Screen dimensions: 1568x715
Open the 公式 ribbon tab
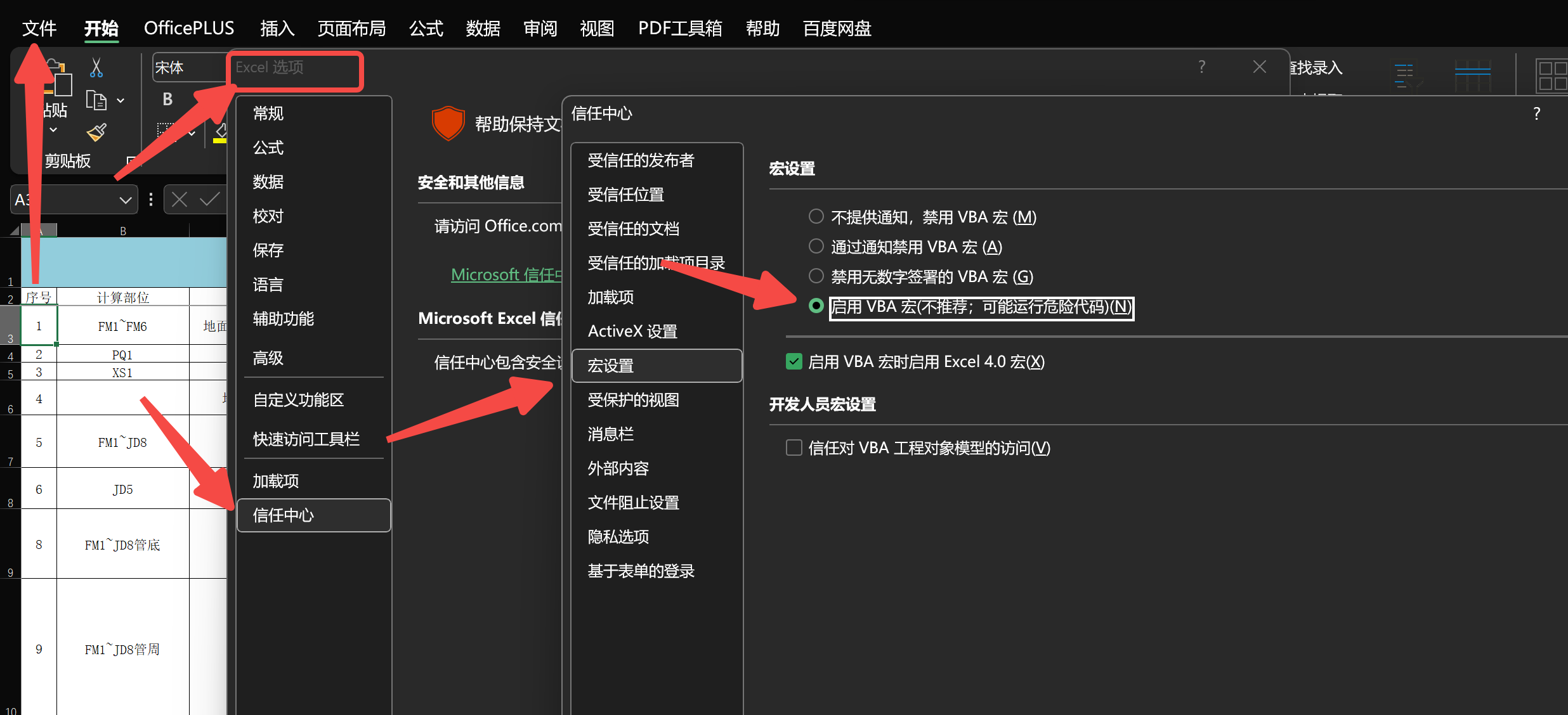(x=426, y=29)
